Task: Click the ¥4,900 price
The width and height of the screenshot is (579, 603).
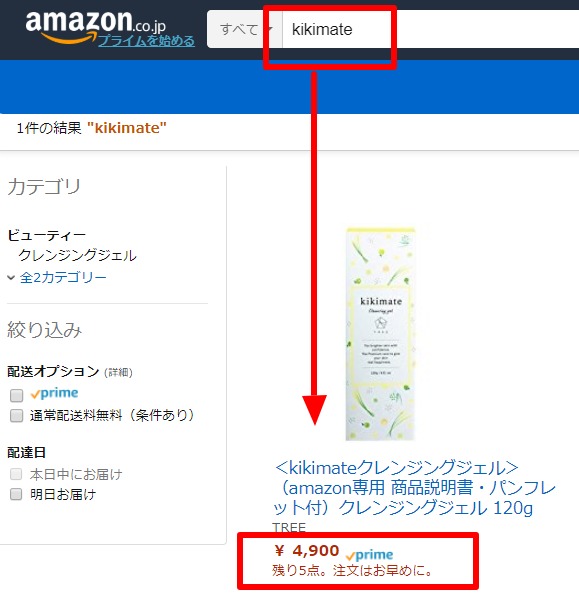Action: (x=307, y=551)
